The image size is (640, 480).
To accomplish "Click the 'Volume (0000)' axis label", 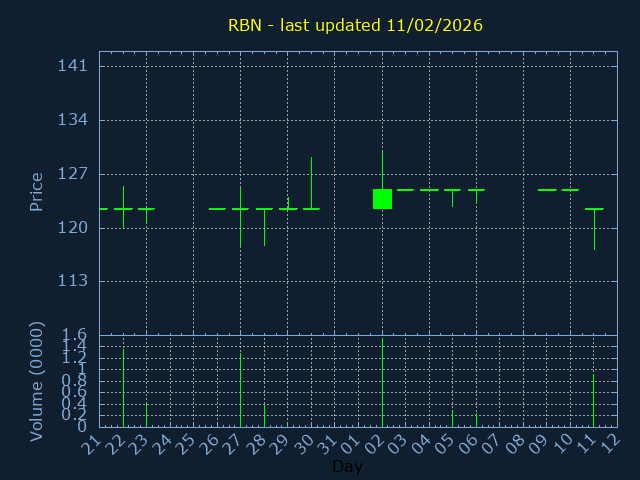I will [x=36, y=381].
